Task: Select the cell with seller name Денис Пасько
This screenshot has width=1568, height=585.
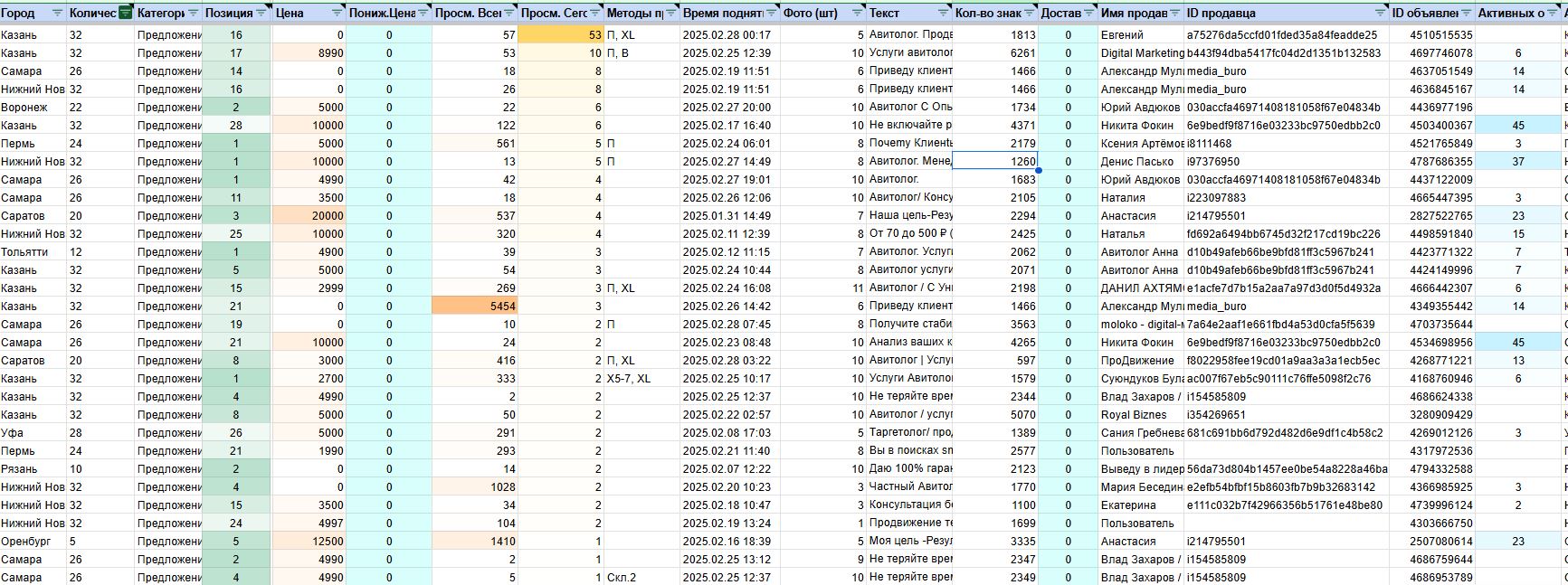Action: click(x=1138, y=161)
